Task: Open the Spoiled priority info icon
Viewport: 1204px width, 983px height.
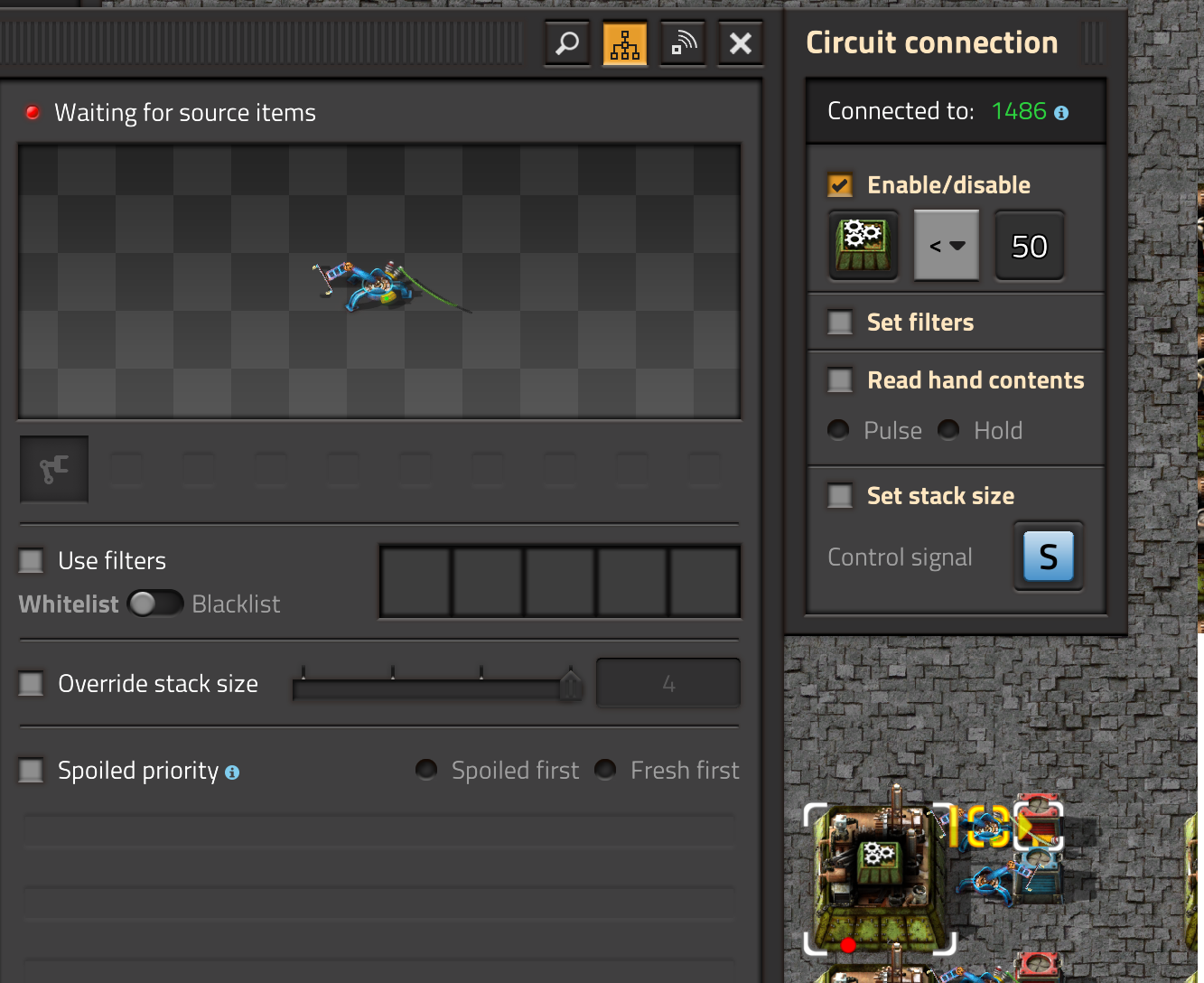Action: [x=232, y=772]
